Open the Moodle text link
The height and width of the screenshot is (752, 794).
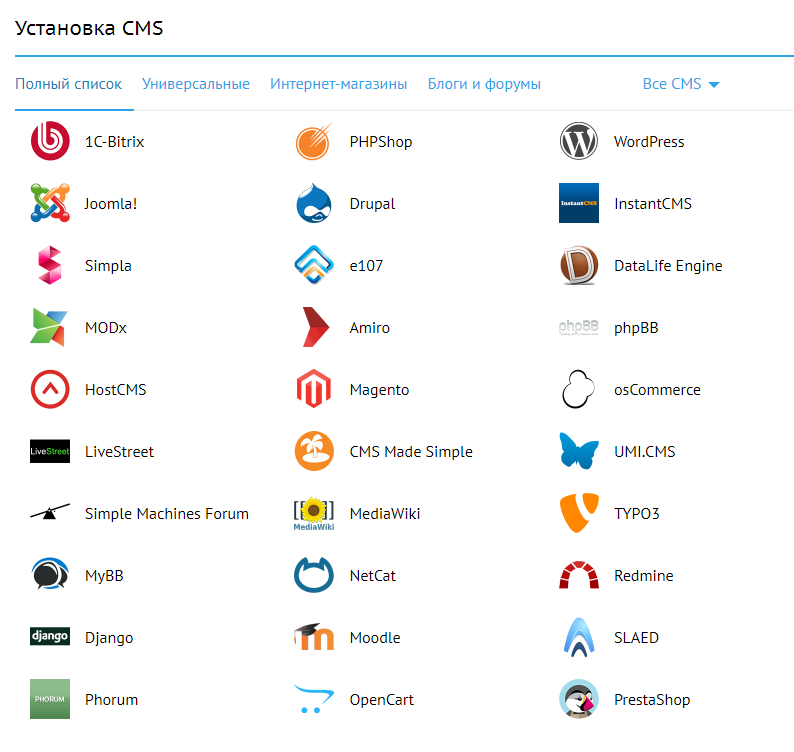pos(375,638)
